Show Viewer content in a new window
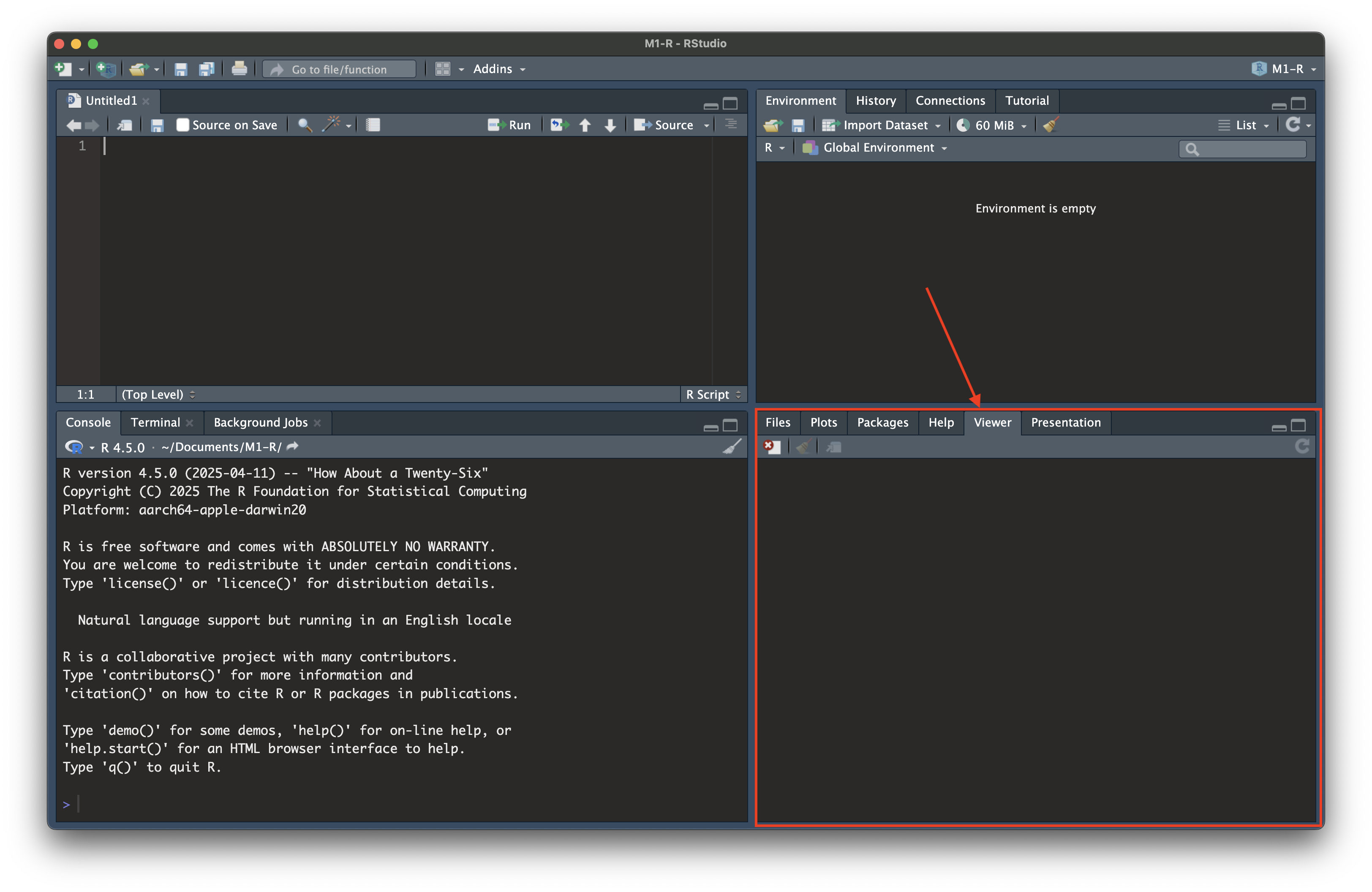 pyautogui.click(x=833, y=446)
